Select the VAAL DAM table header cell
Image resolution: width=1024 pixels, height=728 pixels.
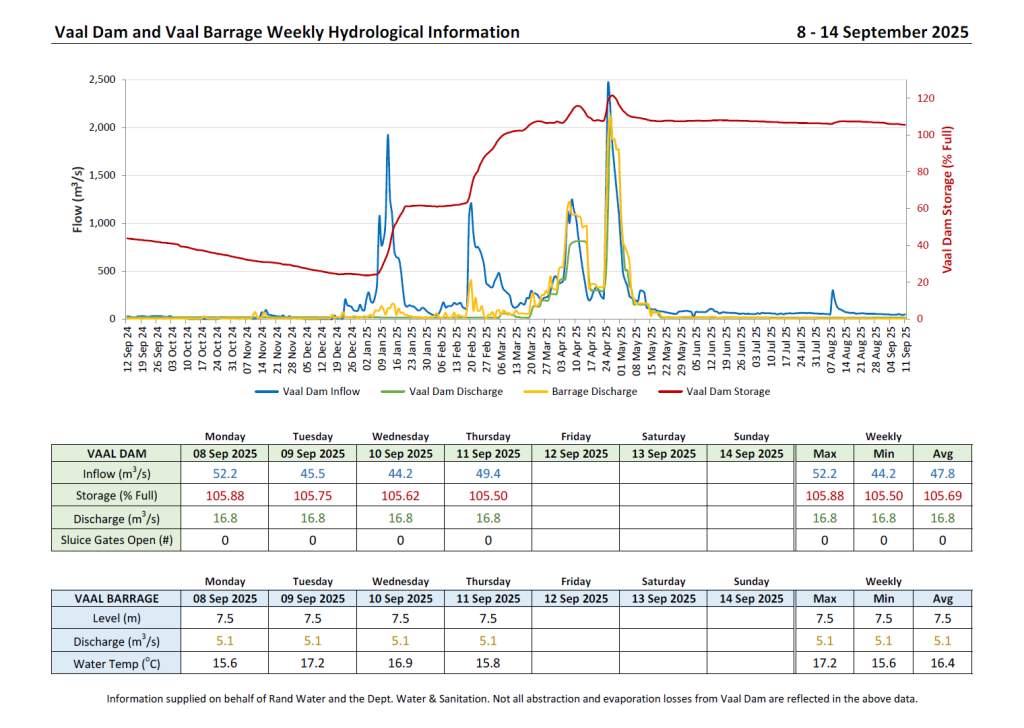[x=119, y=453]
